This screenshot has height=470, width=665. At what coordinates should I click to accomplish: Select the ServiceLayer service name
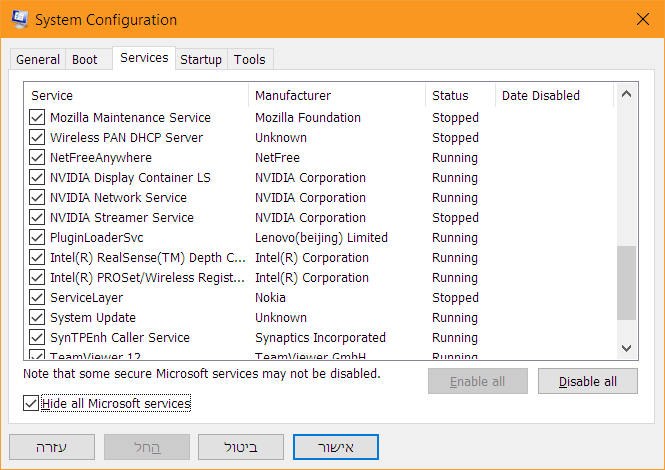[x=87, y=298]
